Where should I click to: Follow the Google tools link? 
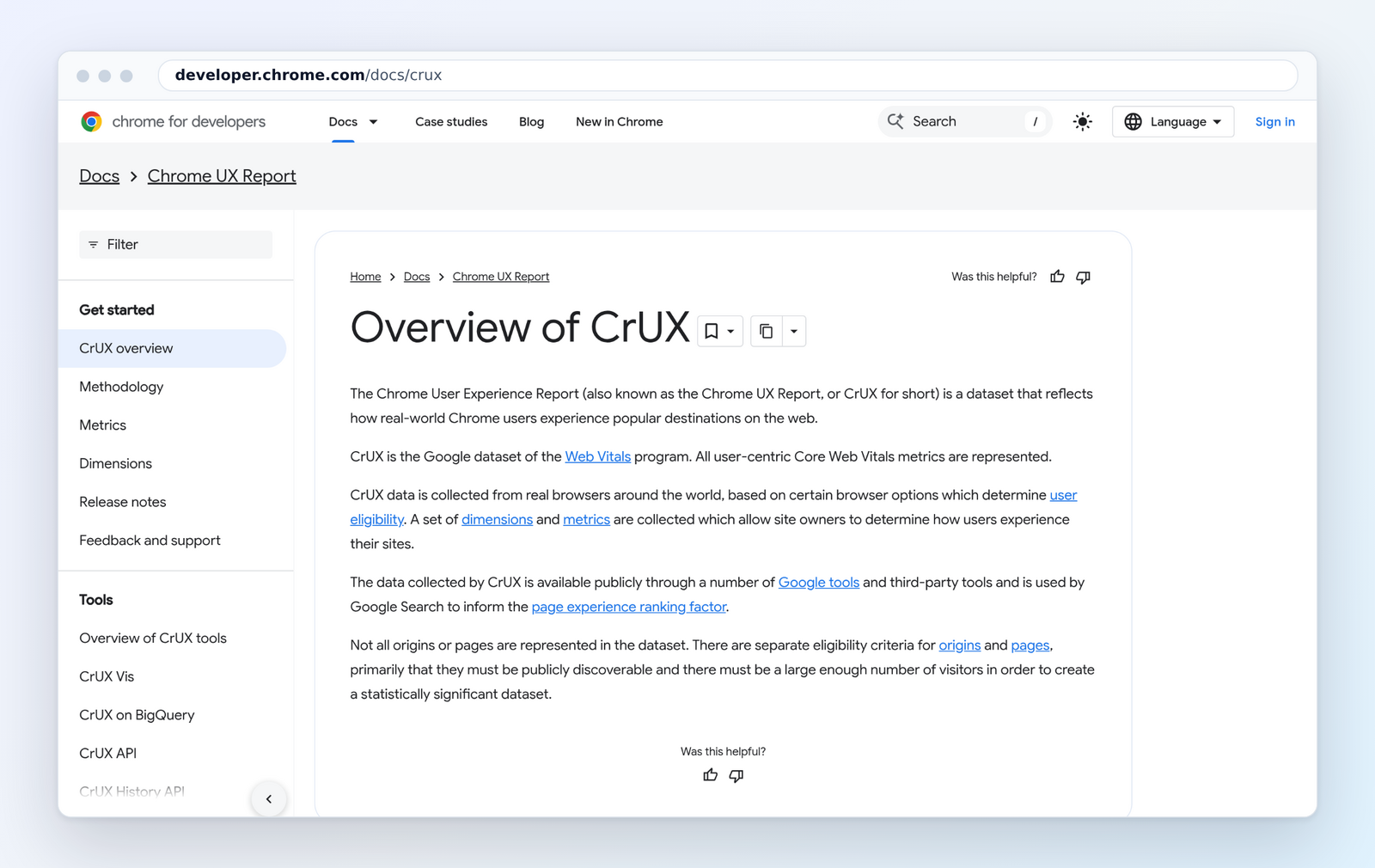click(x=819, y=582)
